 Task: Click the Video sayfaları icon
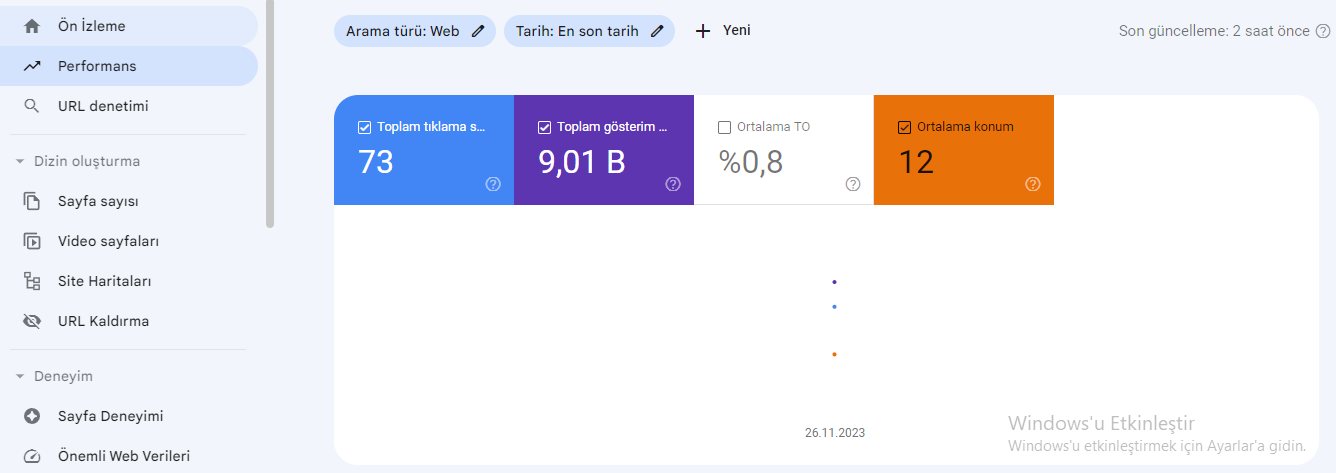(32, 241)
